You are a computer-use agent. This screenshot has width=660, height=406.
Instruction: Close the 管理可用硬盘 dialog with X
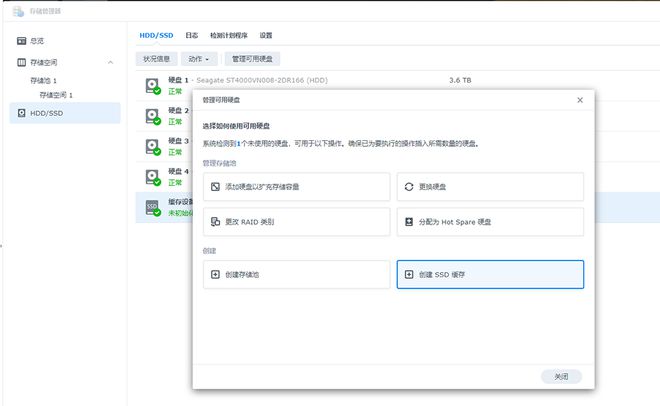tap(580, 101)
